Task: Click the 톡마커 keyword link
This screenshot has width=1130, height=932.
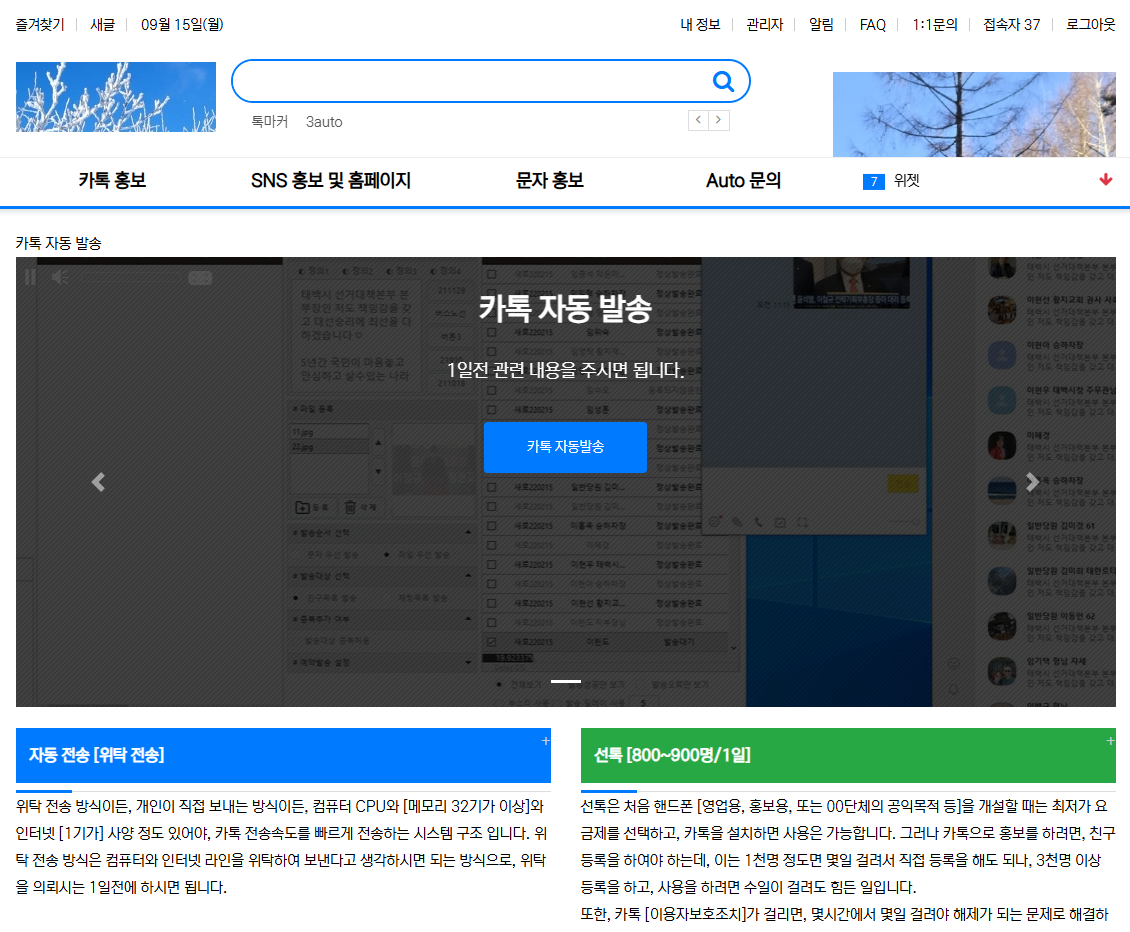Action: 269,122
